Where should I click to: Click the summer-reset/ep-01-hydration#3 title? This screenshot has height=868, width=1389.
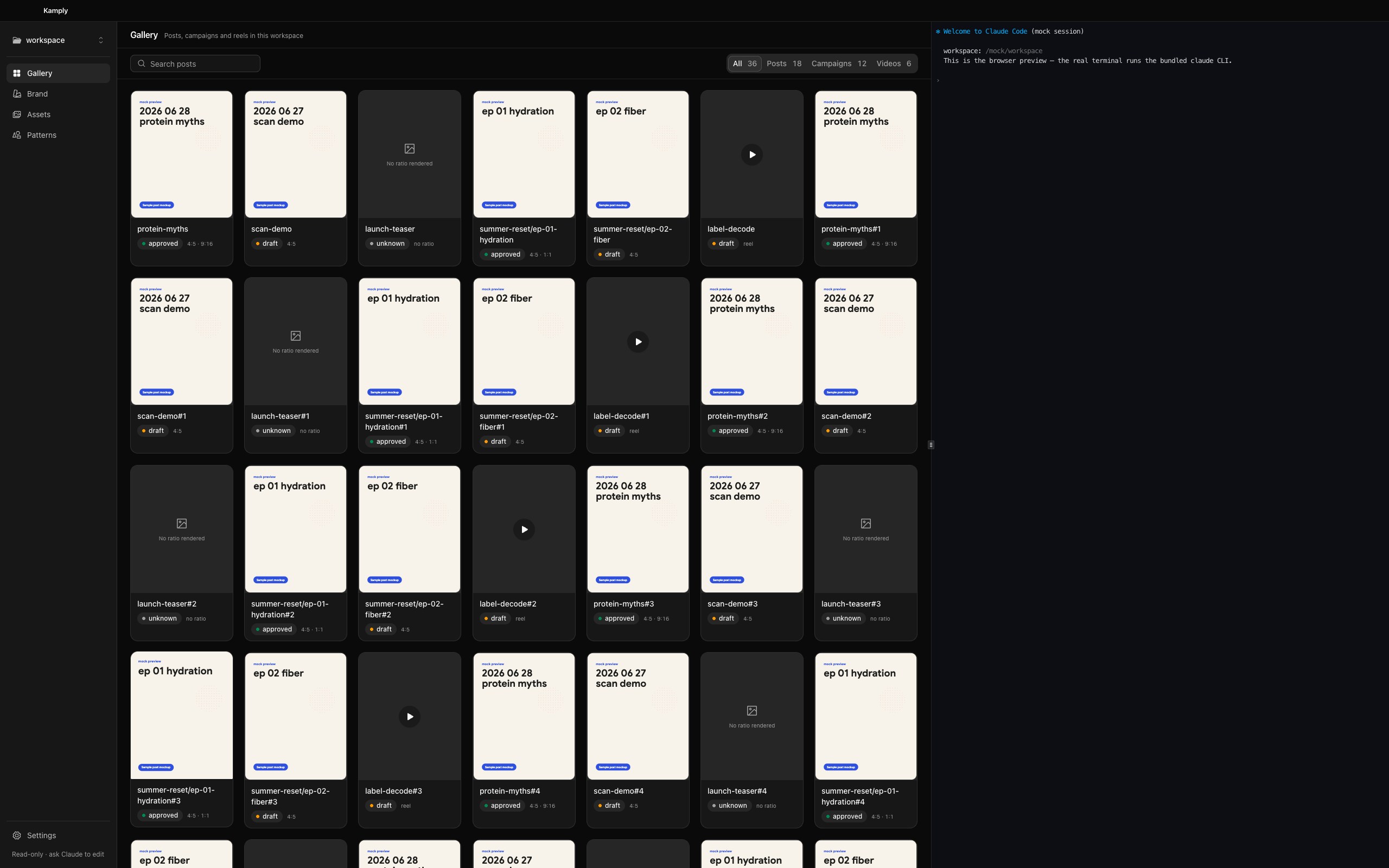(176, 795)
